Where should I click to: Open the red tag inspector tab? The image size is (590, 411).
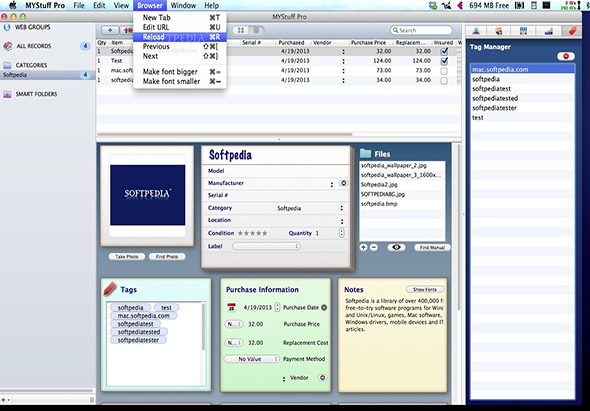pos(572,31)
